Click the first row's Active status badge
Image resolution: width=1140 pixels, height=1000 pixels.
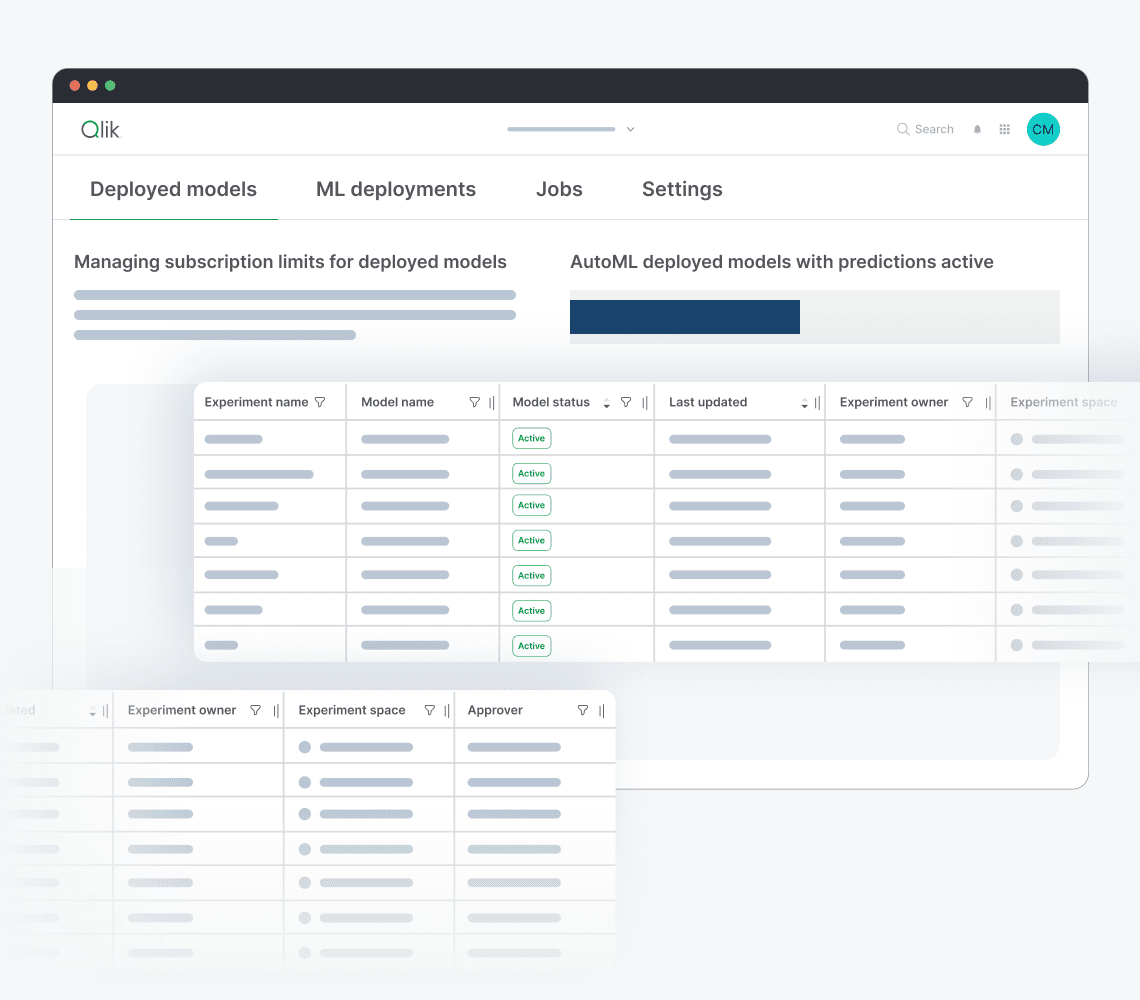point(531,438)
